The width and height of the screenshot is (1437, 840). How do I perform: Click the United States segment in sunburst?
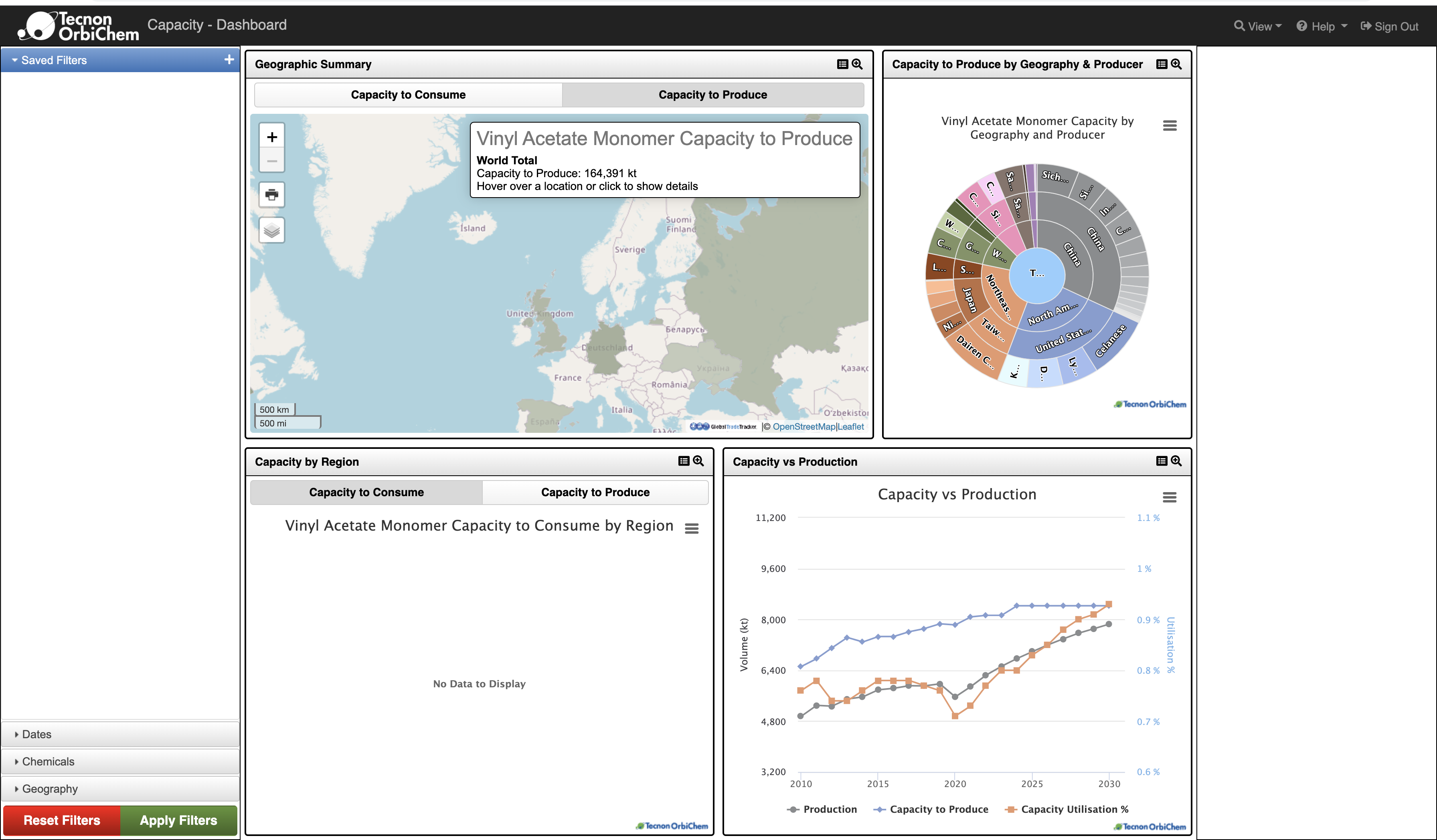[x=1063, y=340]
